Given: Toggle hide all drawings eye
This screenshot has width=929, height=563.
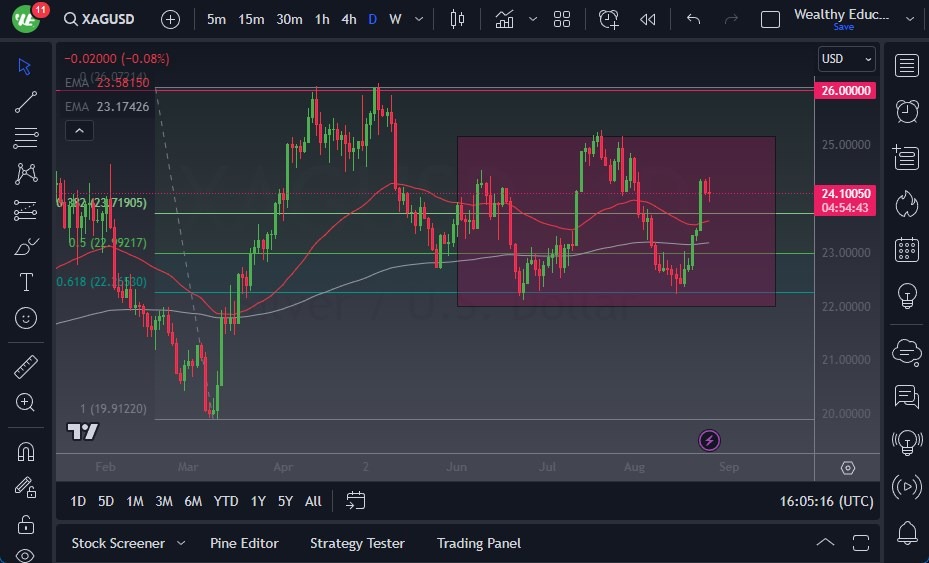Looking at the screenshot, I should tap(26, 555).
